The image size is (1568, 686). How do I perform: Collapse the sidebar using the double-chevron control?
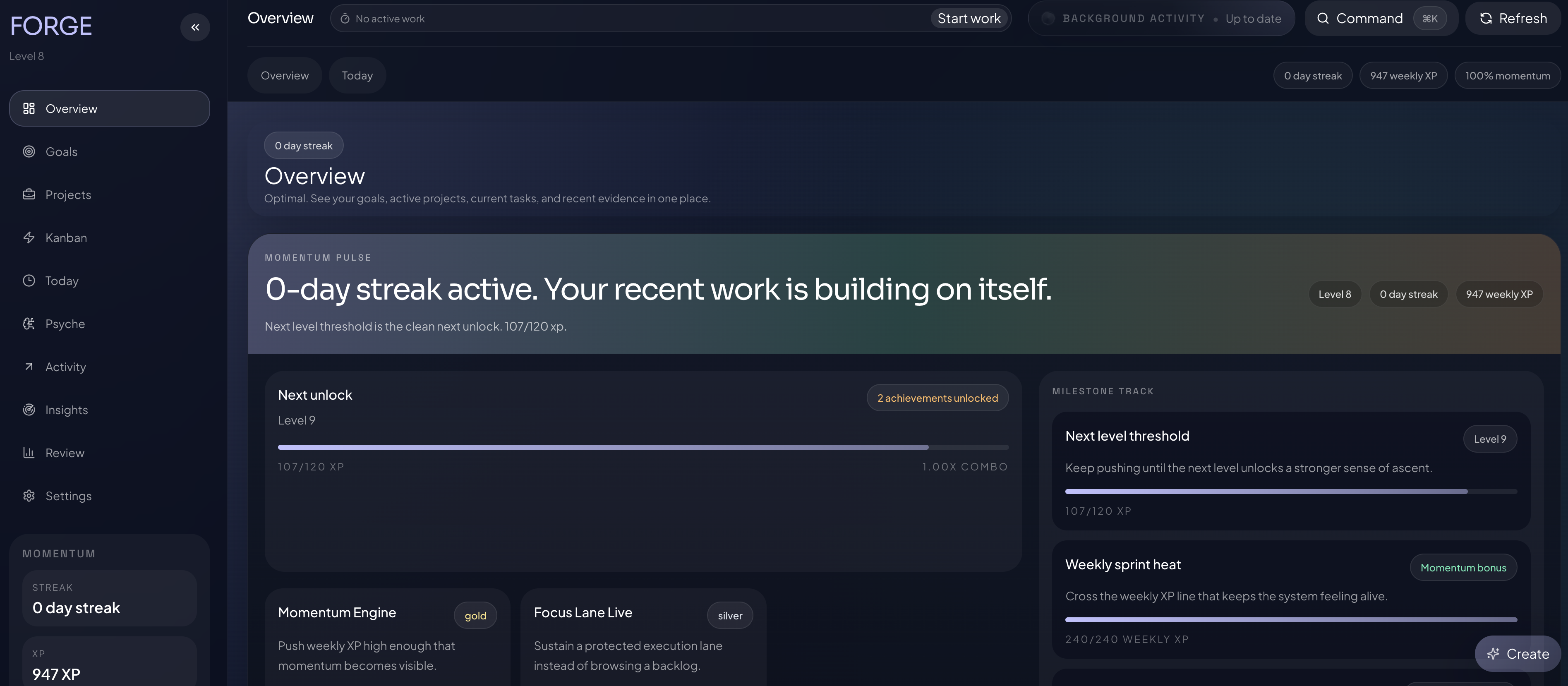(195, 27)
